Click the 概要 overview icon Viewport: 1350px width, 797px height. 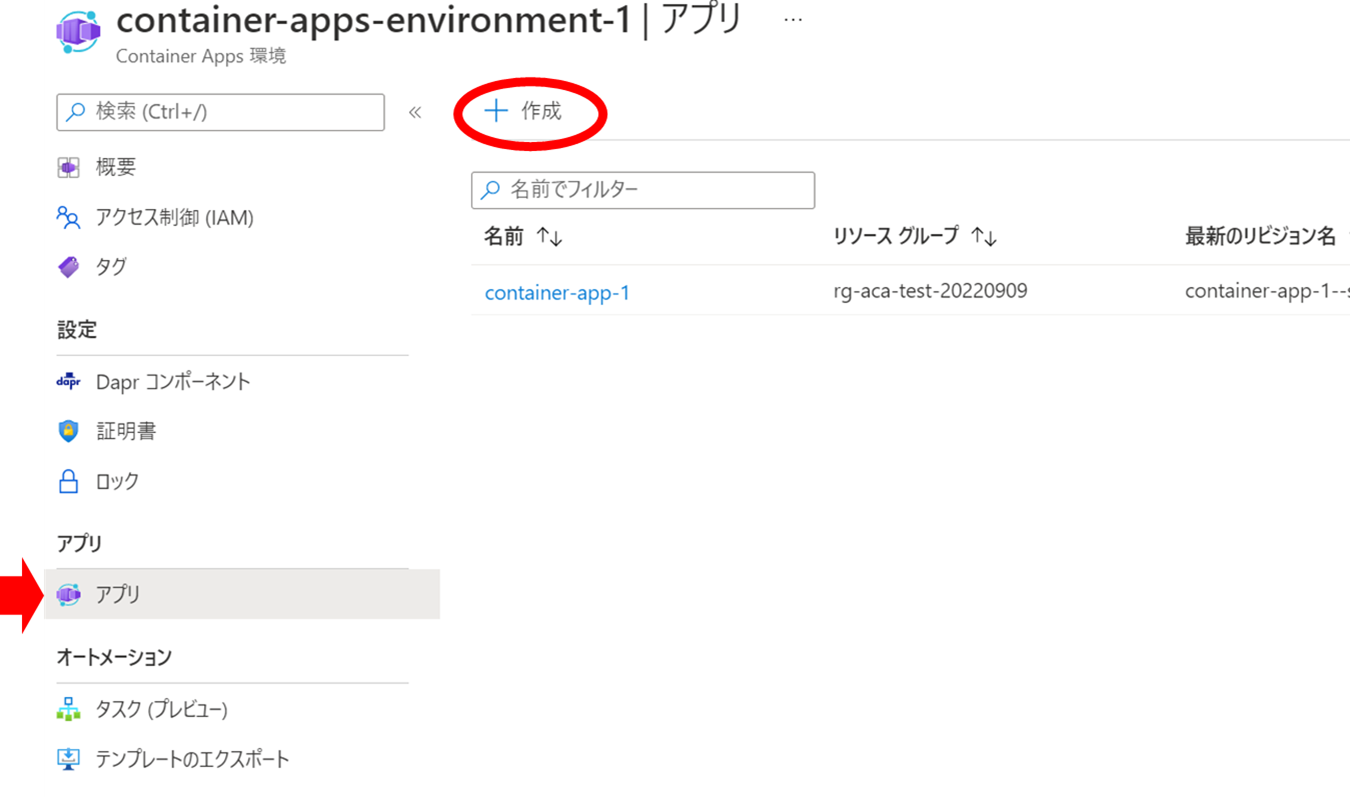(x=68, y=168)
